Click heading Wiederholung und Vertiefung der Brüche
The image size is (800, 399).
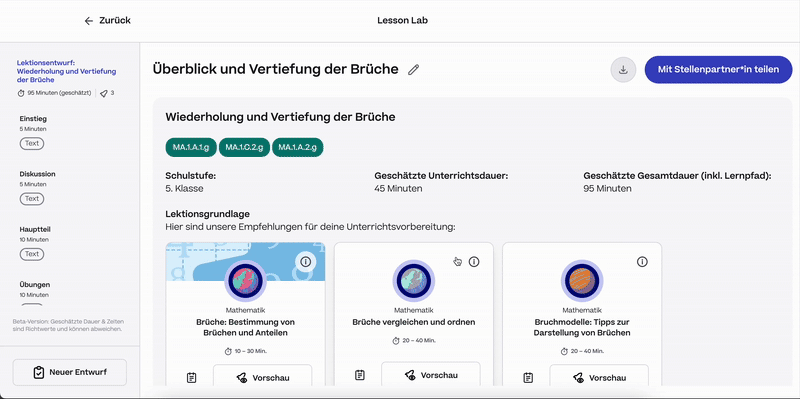280,117
